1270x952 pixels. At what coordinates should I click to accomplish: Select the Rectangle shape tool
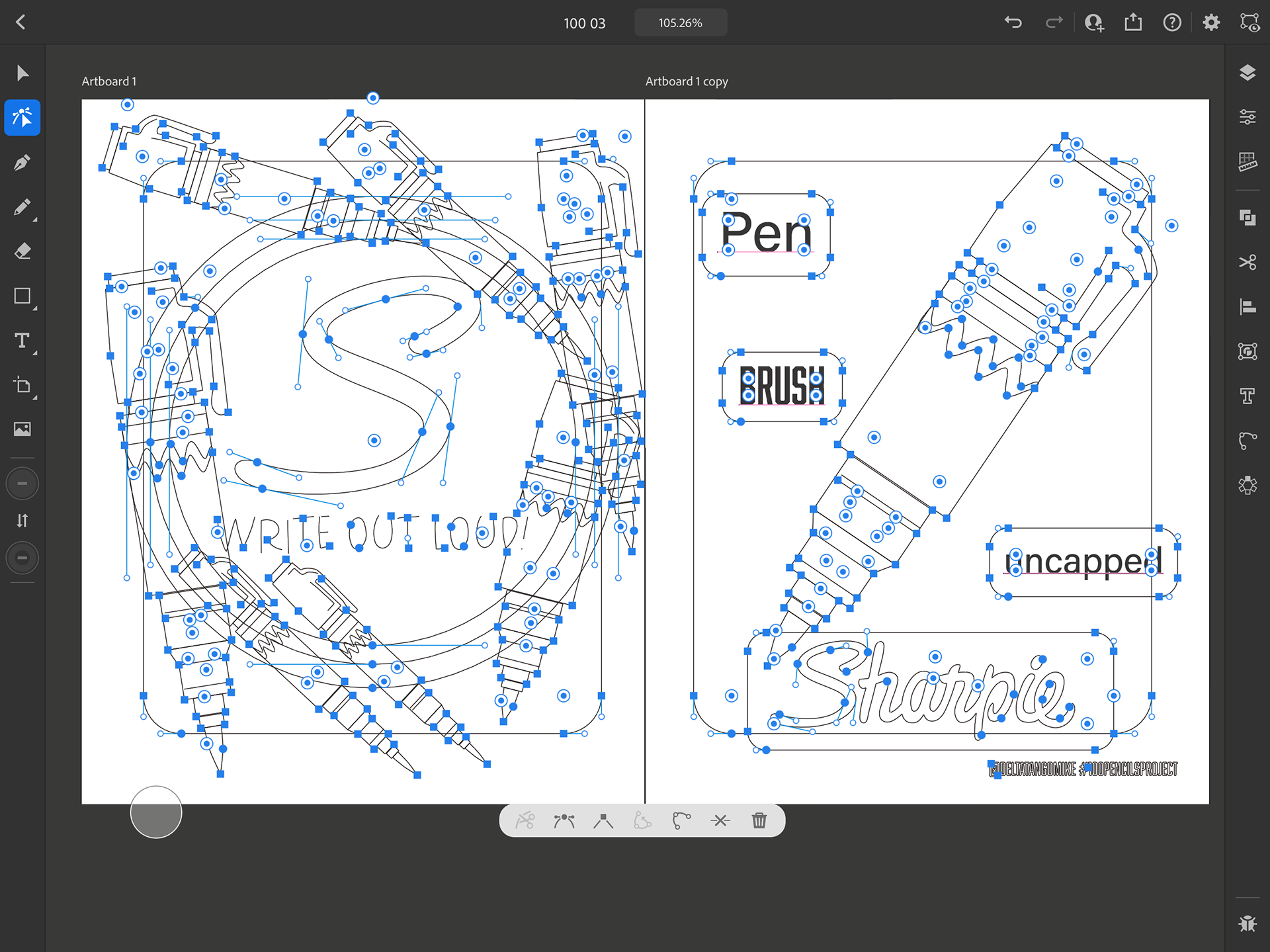tap(22, 296)
